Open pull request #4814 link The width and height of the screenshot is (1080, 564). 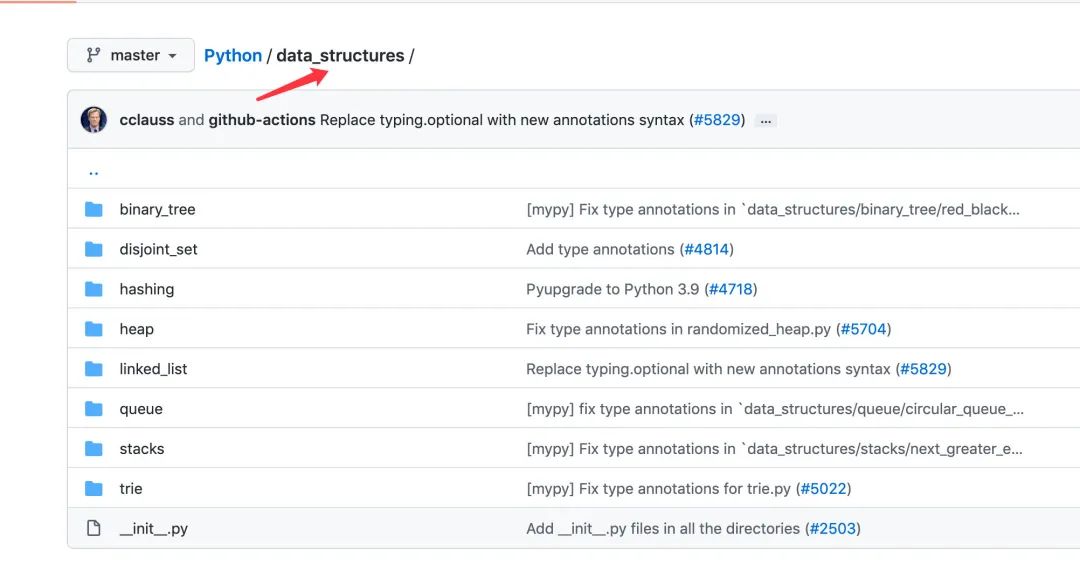(x=706, y=249)
